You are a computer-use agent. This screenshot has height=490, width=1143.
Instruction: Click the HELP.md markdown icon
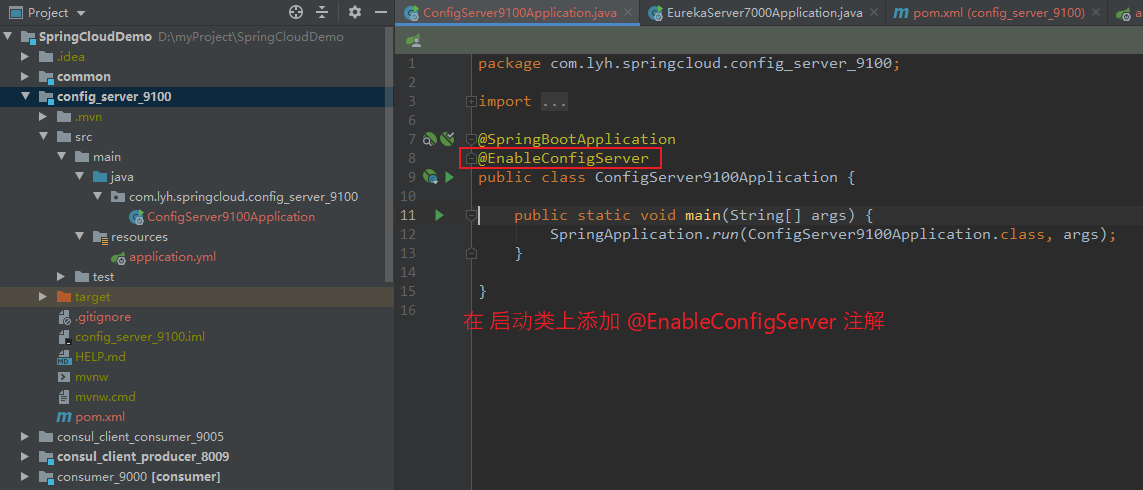64,357
